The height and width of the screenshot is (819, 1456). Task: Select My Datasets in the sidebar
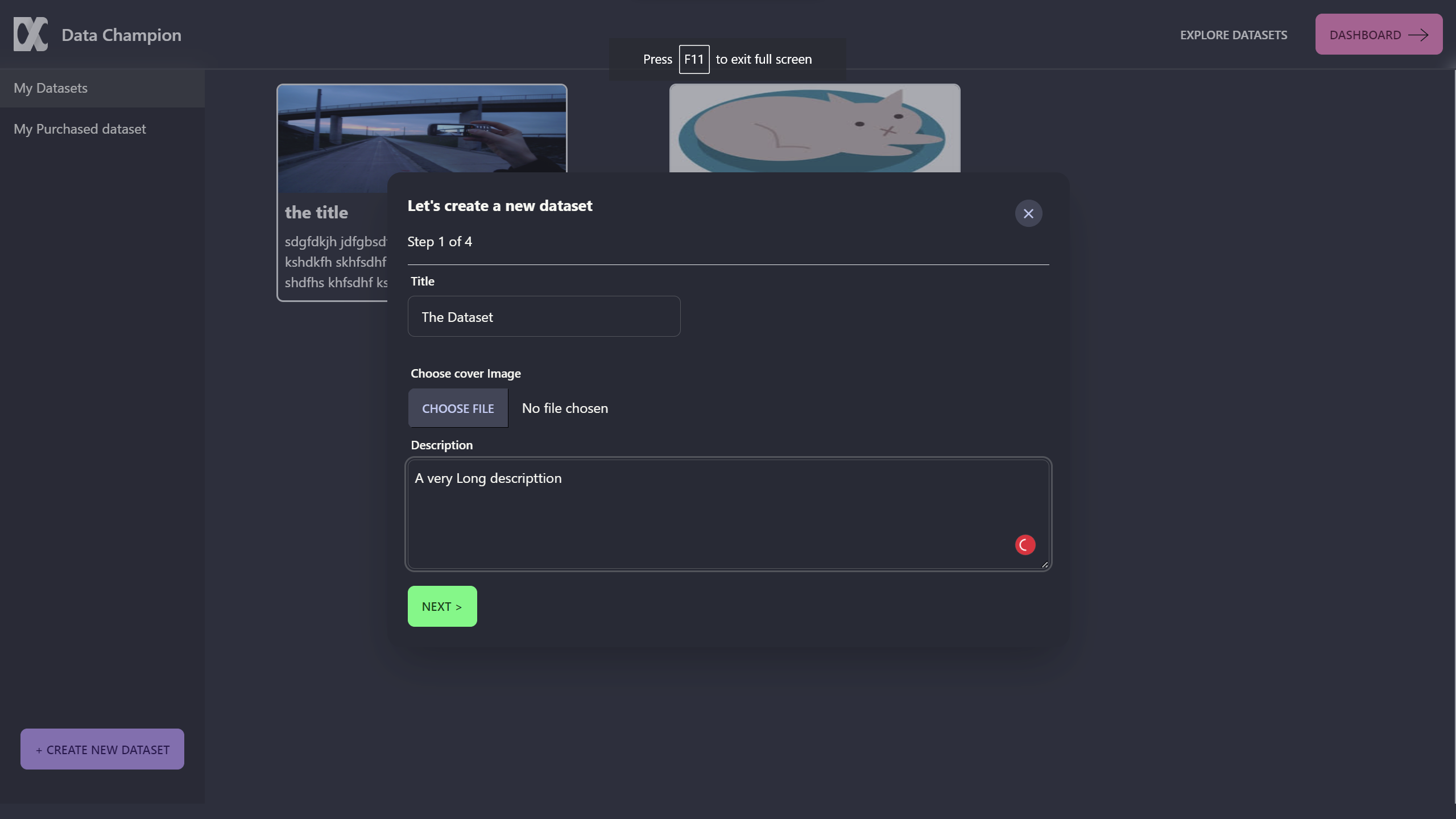[x=51, y=88]
